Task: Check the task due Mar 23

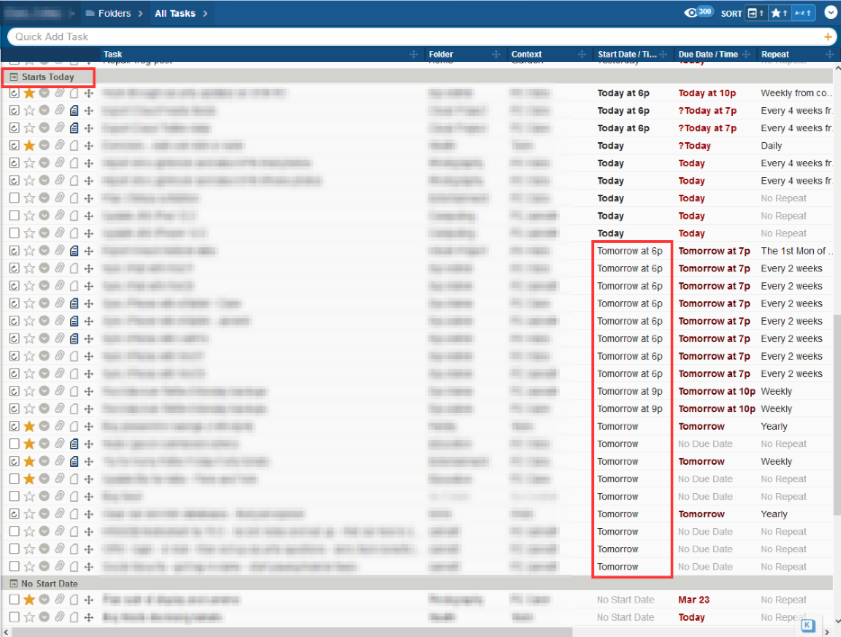Action: [14, 600]
